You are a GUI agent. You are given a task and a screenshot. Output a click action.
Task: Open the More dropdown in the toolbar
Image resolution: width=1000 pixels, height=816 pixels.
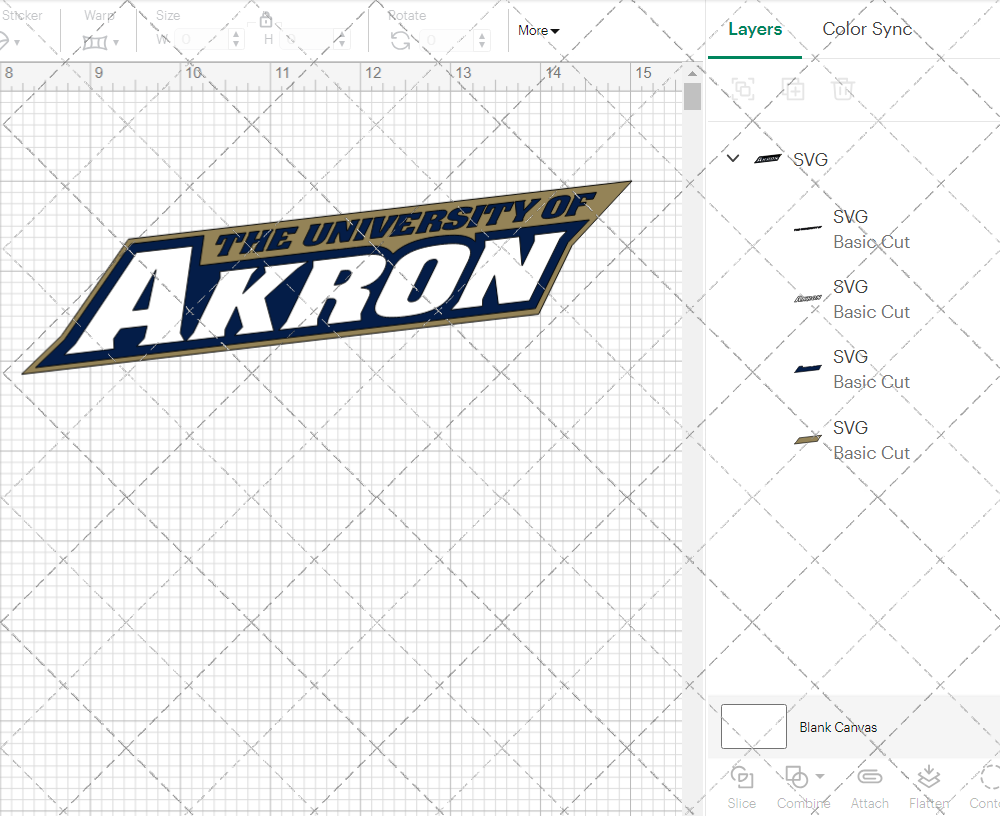click(537, 31)
